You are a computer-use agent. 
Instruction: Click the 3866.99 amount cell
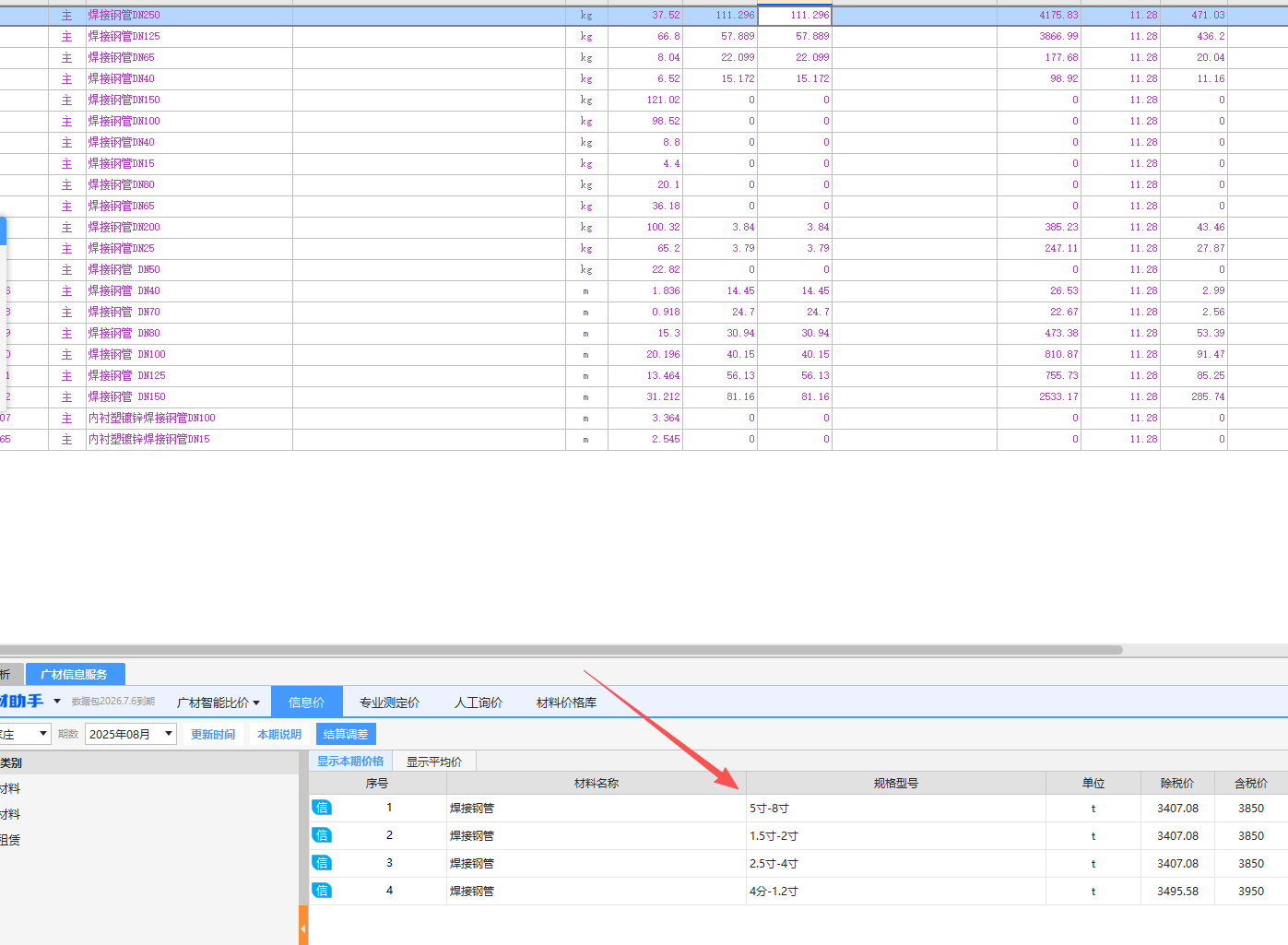[x=1039, y=37]
